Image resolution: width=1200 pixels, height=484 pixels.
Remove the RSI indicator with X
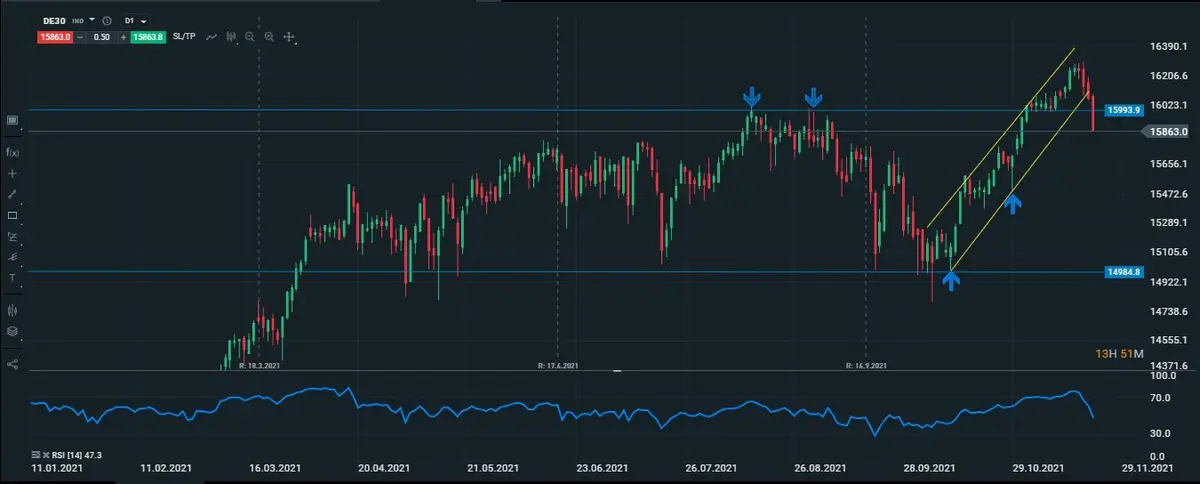pyautogui.click(x=45, y=454)
